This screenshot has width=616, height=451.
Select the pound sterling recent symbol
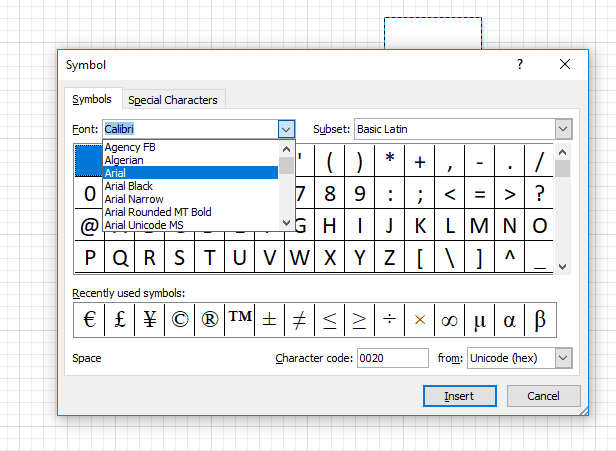click(x=120, y=320)
